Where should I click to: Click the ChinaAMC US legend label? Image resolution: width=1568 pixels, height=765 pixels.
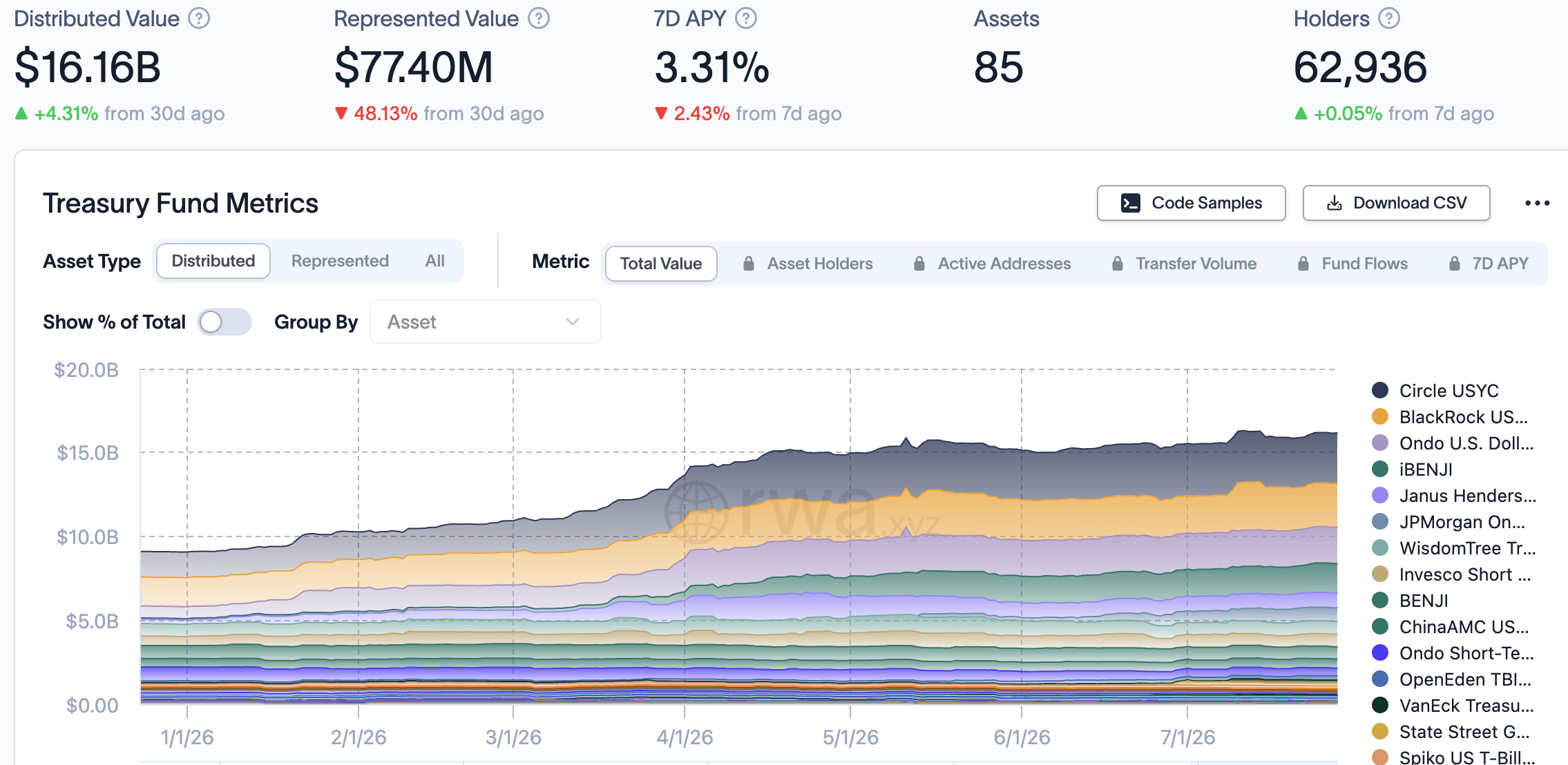pos(1464,627)
